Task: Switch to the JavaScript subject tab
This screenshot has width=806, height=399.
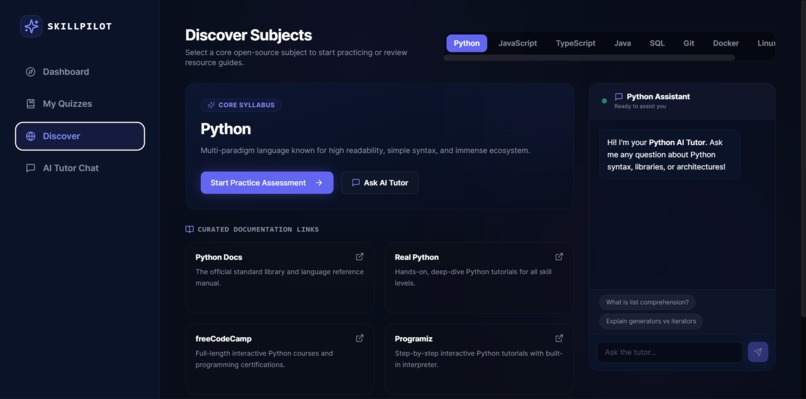Action: tap(517, 43)
